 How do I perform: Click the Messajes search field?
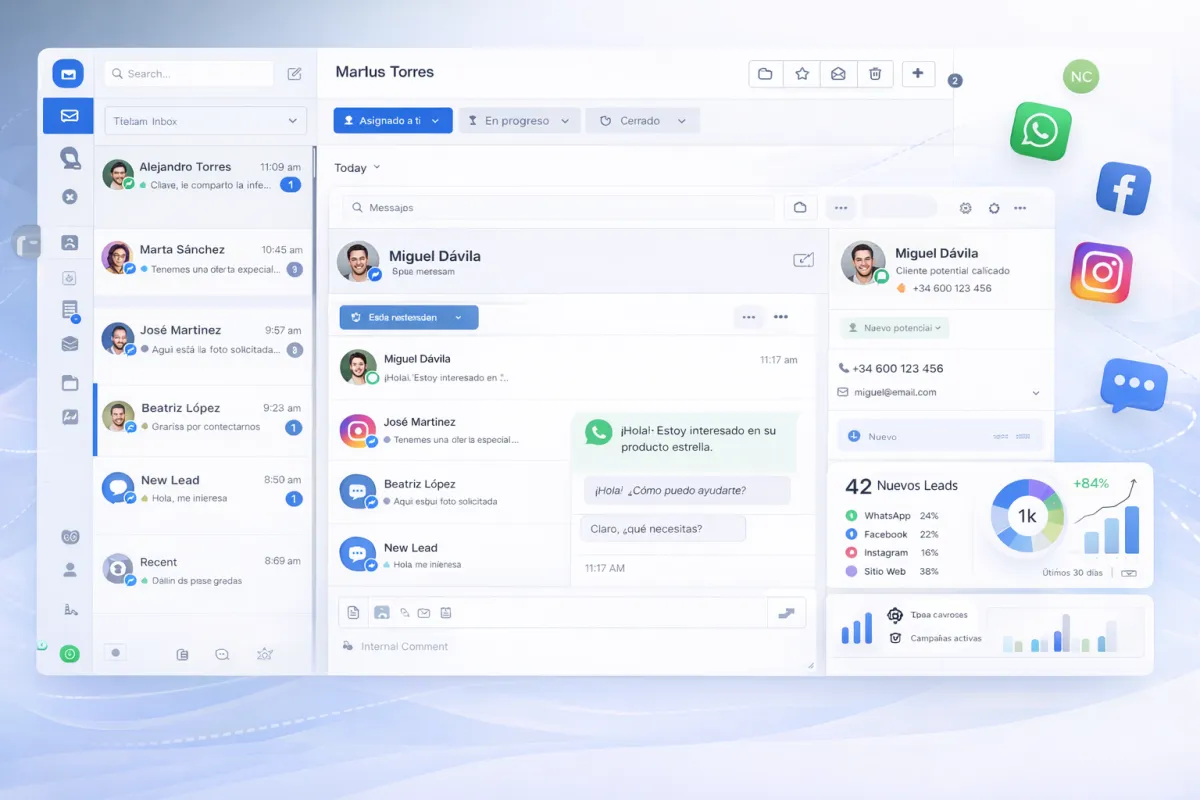[x=560, y=208]
